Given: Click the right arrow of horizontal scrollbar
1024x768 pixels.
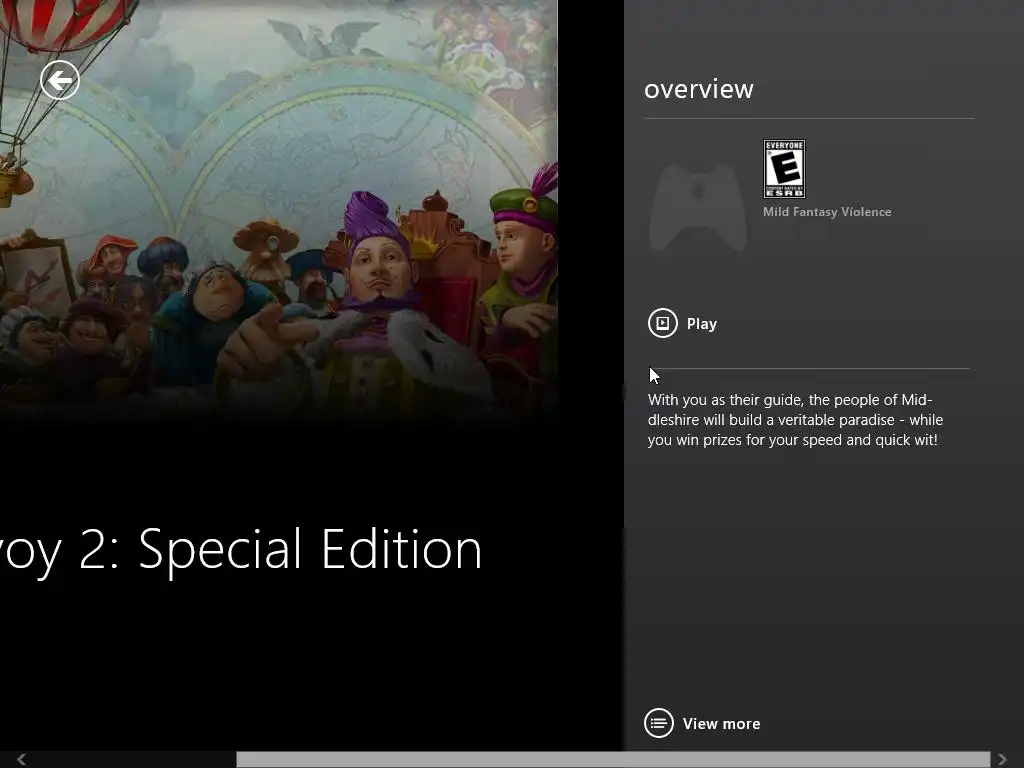Looking at the screenshot, I should click(x=1002, y=759).
